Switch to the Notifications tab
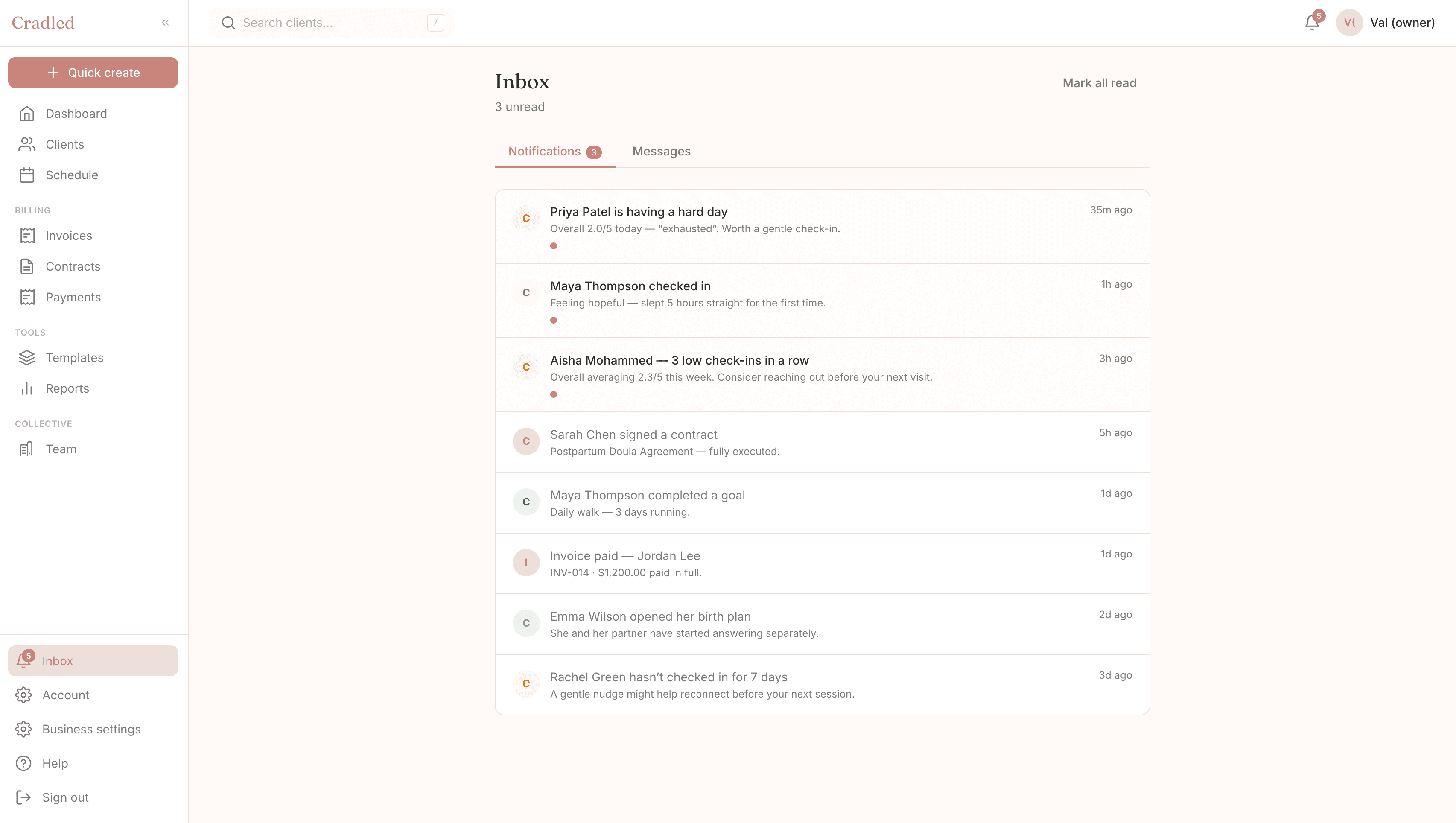This screenshot has width=1456, height=823. tap(554, 152)
